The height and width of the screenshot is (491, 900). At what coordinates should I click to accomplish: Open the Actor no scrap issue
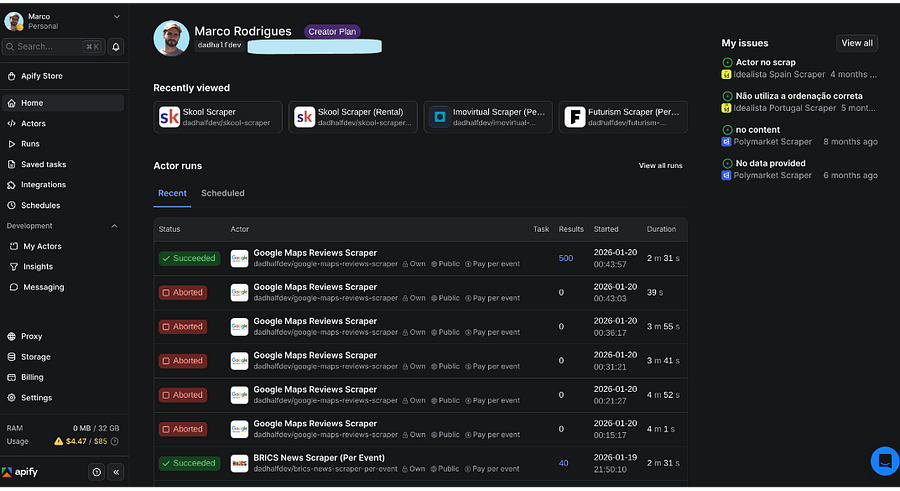(766, 63)
